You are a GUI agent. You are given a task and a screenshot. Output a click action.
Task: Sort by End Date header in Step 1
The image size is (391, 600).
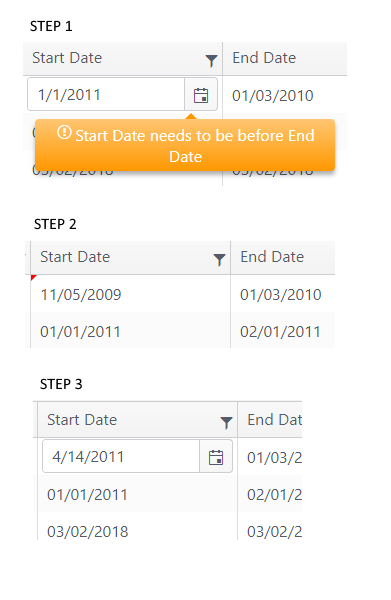pos(264,58)
